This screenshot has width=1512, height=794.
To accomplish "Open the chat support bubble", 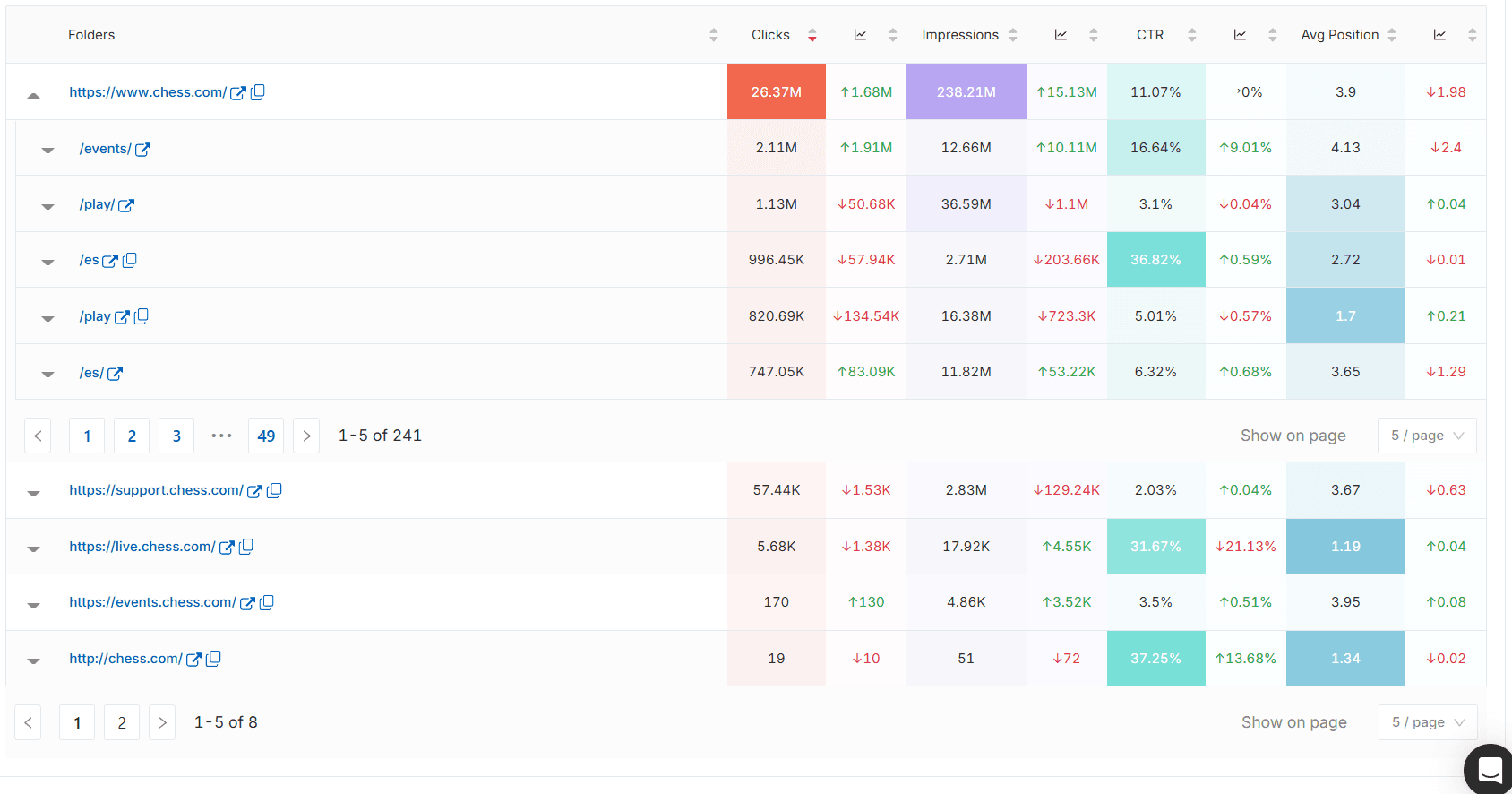I will click(x=1489, y=770).
